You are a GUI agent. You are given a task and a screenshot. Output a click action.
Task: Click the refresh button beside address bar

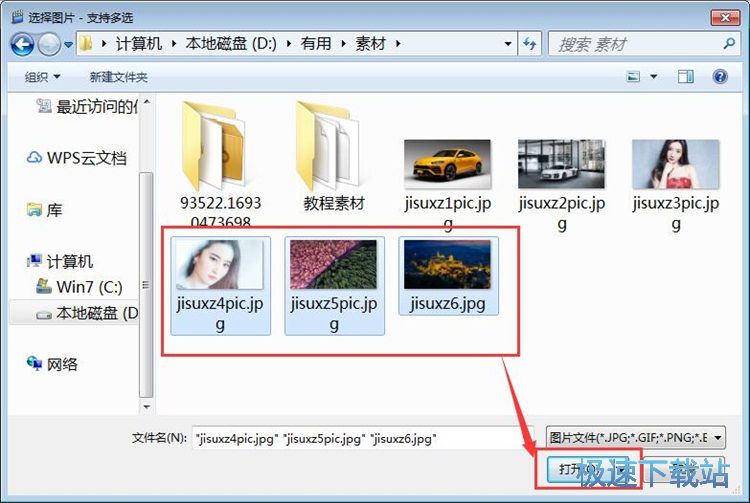pyautogui.click(x=529, y=44)
